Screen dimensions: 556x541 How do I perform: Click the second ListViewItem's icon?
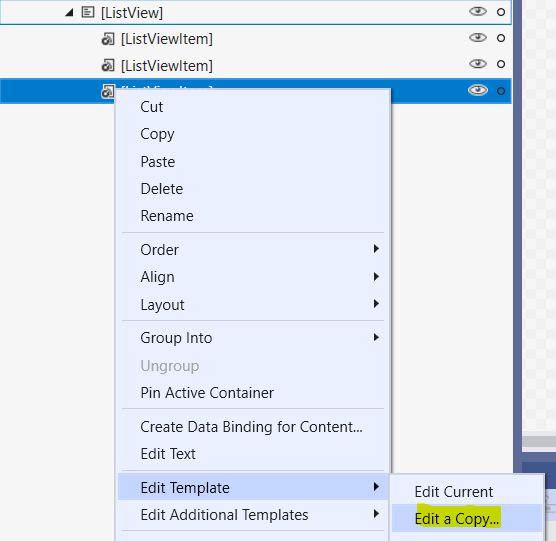point(108,65)
